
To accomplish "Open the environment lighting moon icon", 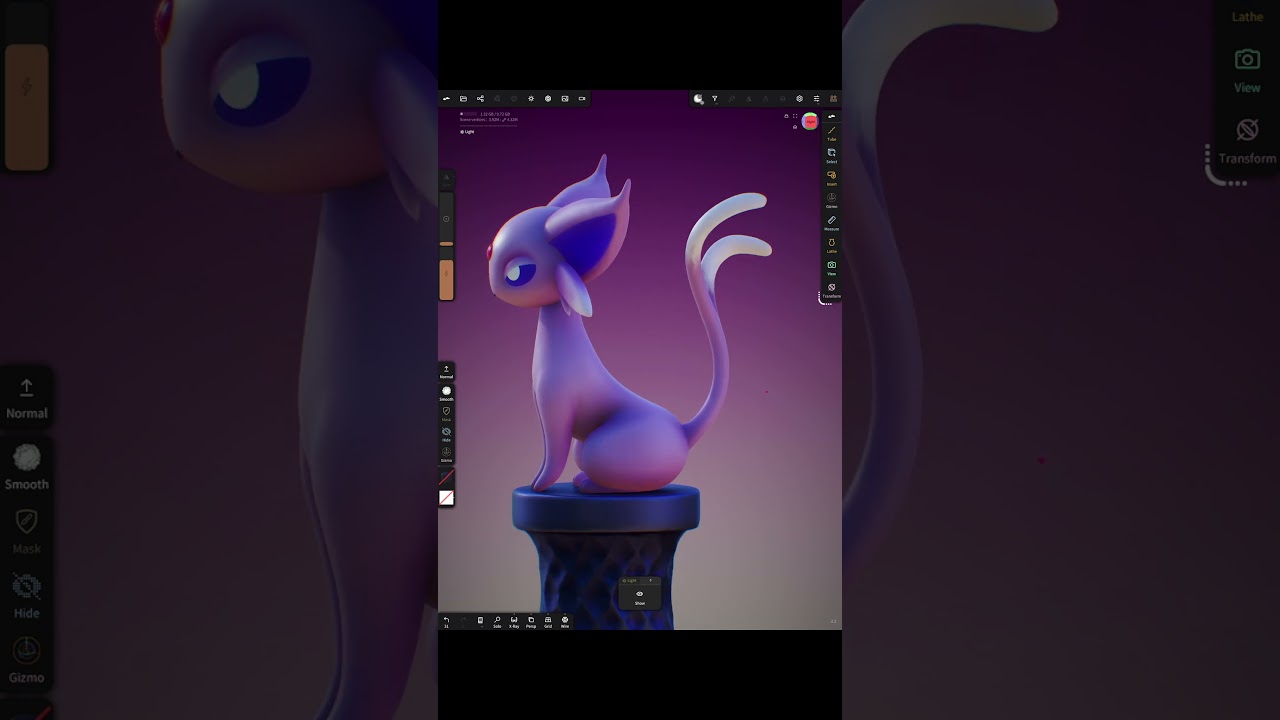I will coord(698,98).
